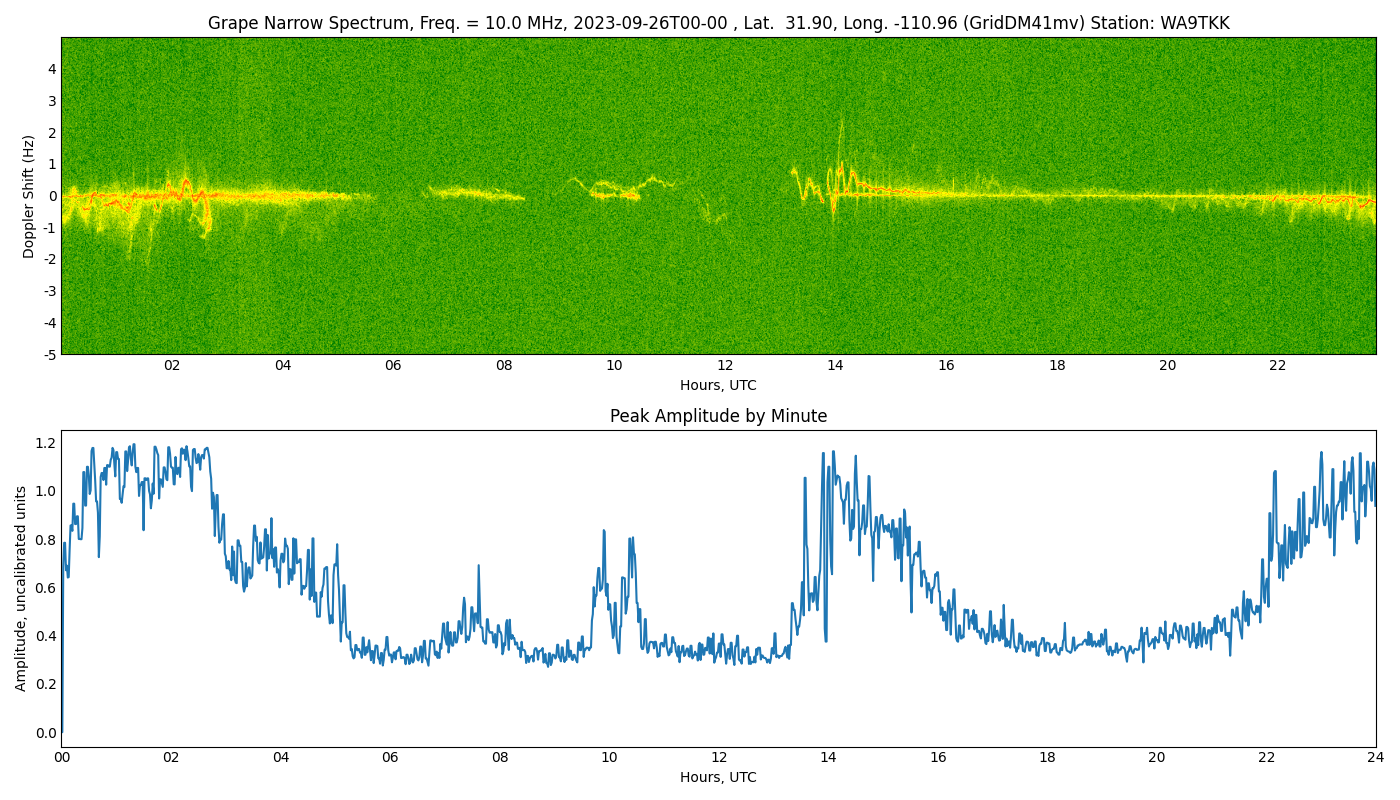This screenshot has width=1400, height=800.
Task: Click the 0.0 amplitude axis tick label
Action: point(46,733)
